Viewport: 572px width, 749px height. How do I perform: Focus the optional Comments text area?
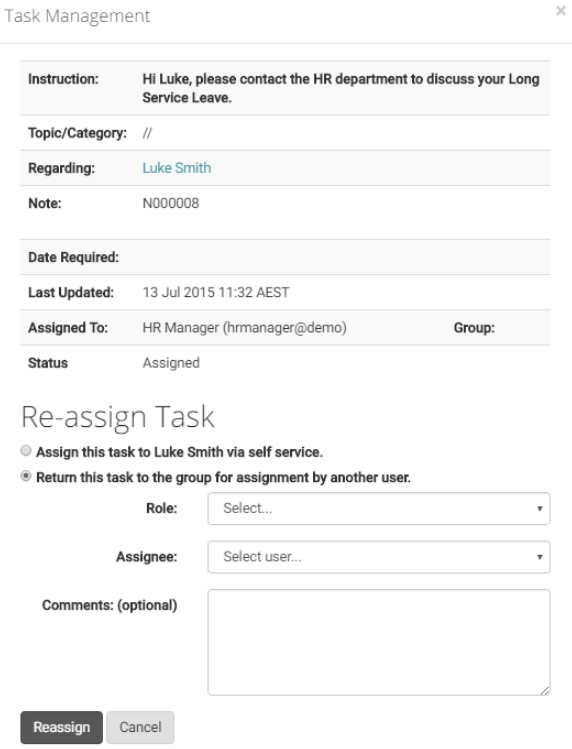tap(378, 642)
